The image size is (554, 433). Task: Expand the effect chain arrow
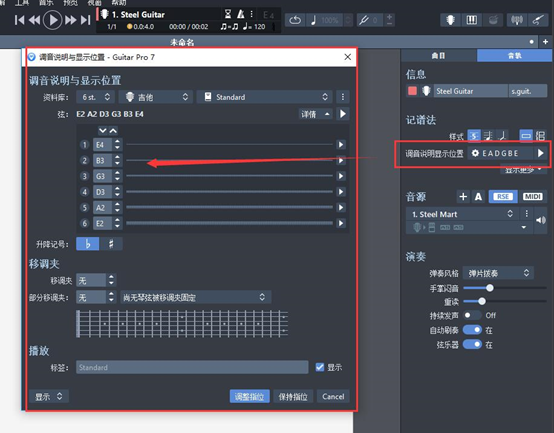524,227
